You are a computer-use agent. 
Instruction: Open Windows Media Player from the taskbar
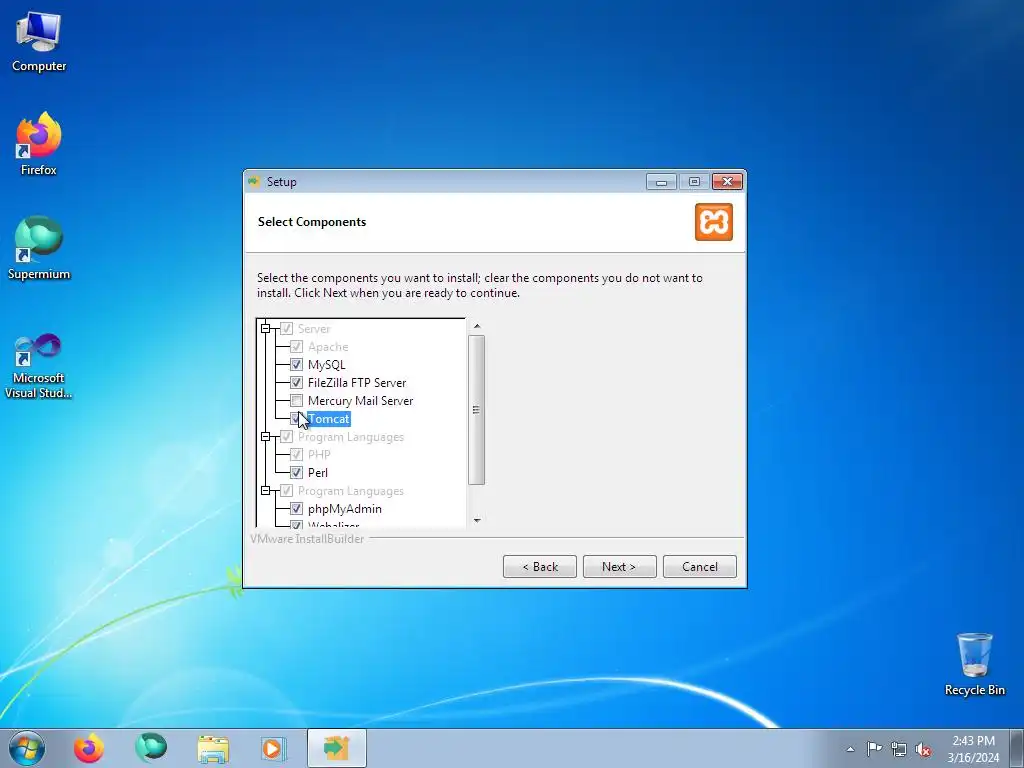click(x=273, y=748)
